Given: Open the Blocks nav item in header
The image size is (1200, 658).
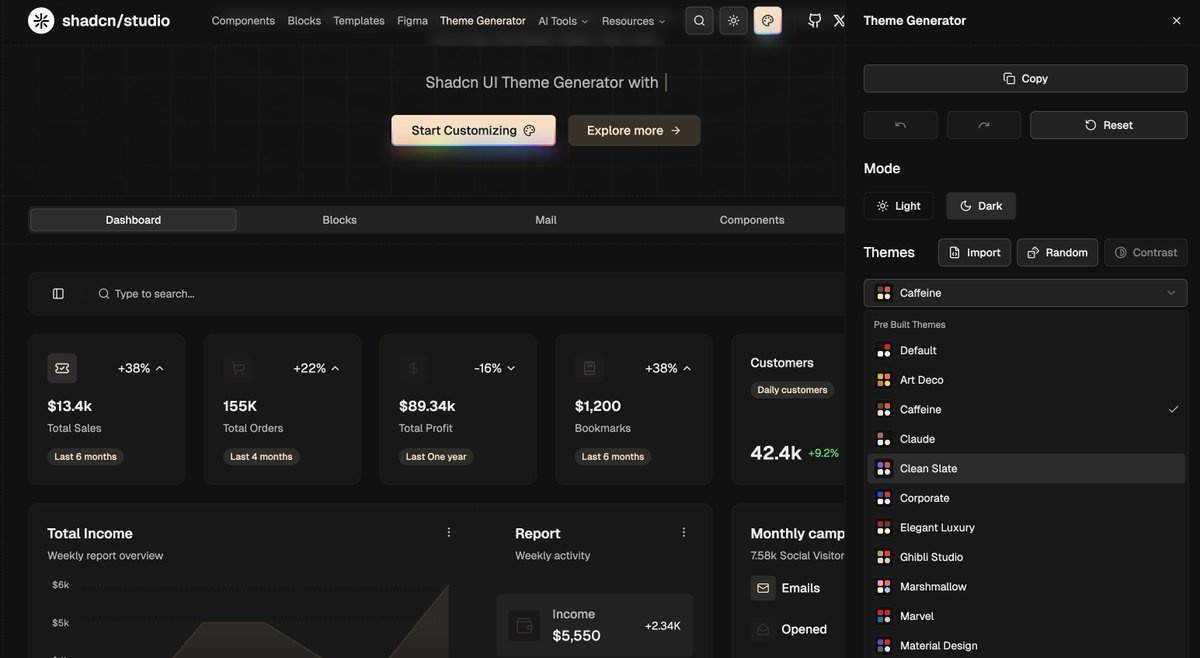Looking at the screenshot, I should pos(304,20).
